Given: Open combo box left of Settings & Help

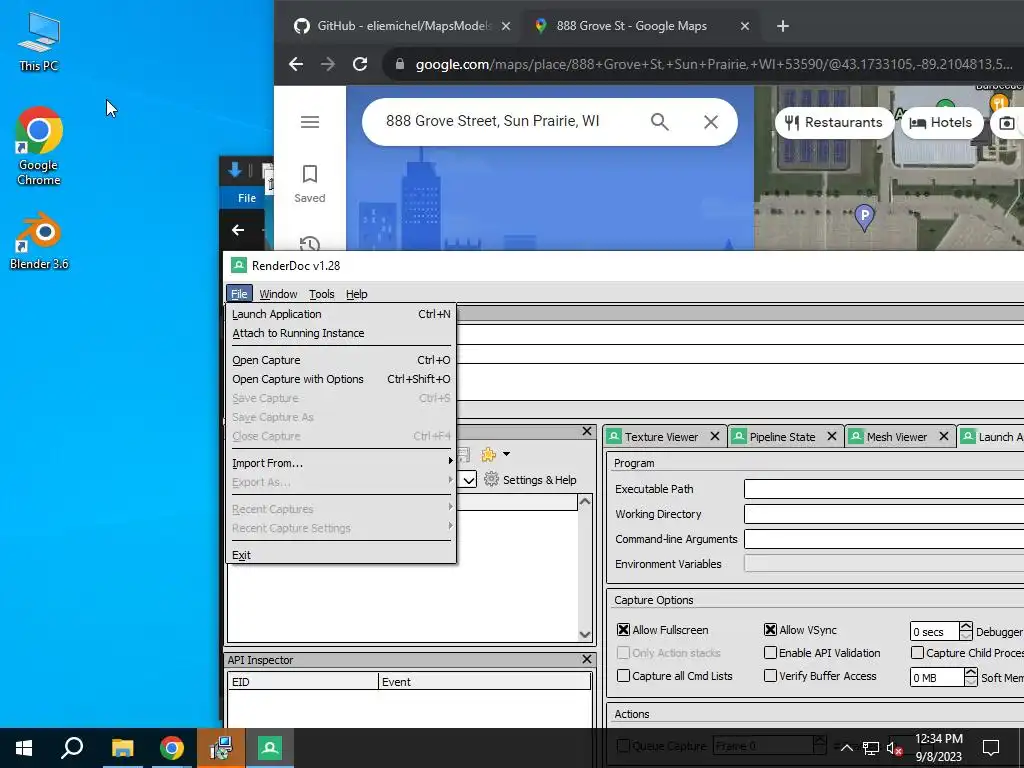Looking at the screenshot, I should tap(468, 480).
